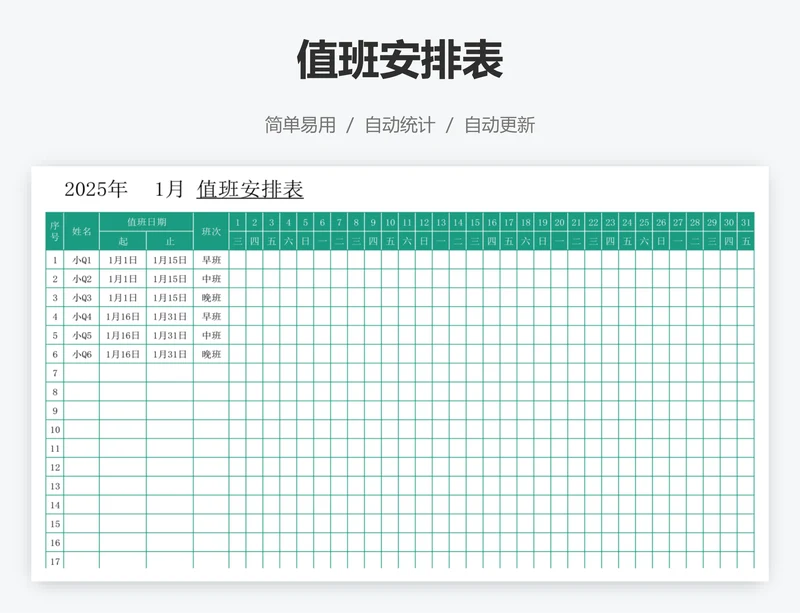Click the weekday cell 四 under day 23

tap(610, 241)
